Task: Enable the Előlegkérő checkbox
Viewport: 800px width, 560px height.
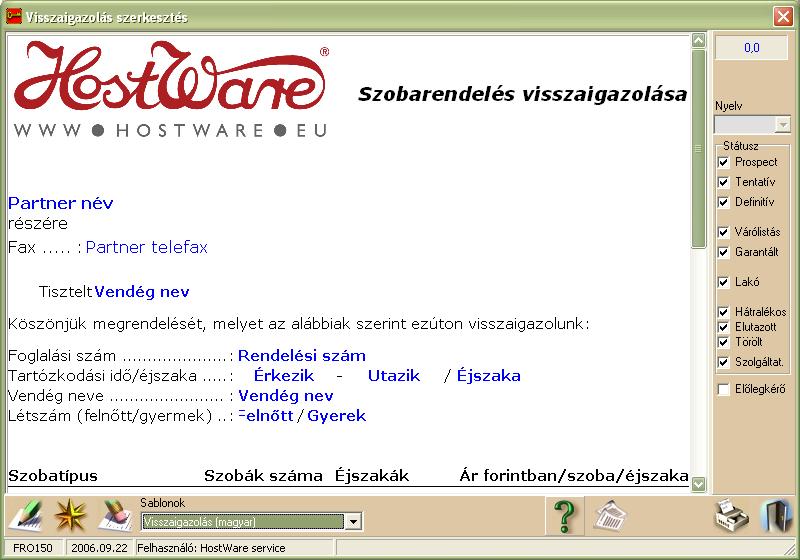Action: click(x=723, y=389)
